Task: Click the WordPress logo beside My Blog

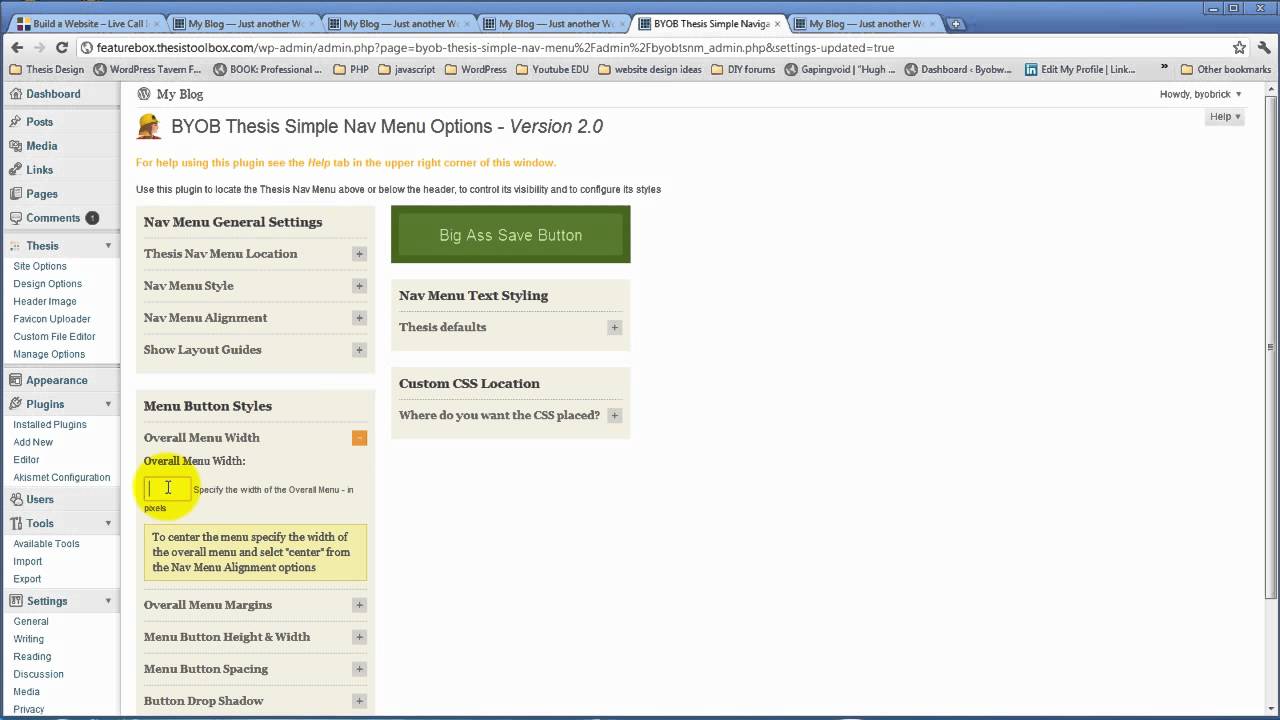Action: point(144,94)
